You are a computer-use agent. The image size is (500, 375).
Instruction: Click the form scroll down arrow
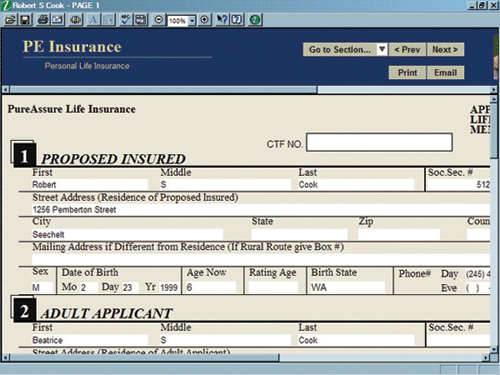494,349
